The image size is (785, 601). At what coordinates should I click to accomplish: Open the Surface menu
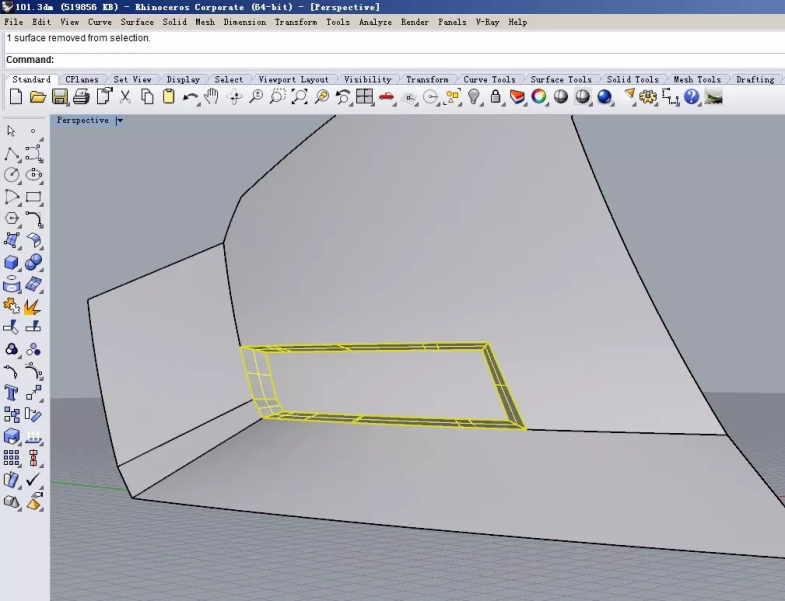click(x=137, y=22)
